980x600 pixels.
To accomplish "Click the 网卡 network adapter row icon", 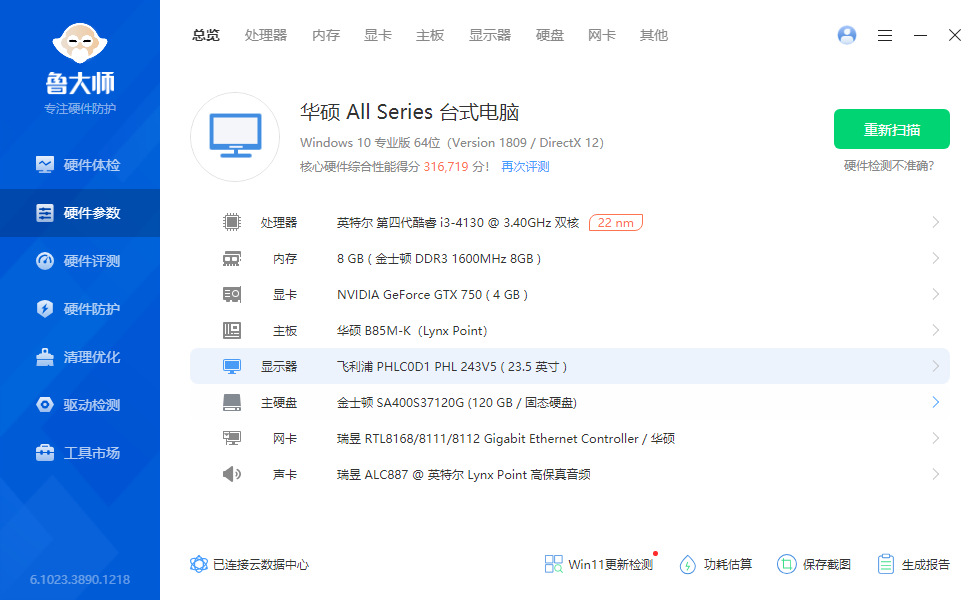I will click(x=232, y=438).
